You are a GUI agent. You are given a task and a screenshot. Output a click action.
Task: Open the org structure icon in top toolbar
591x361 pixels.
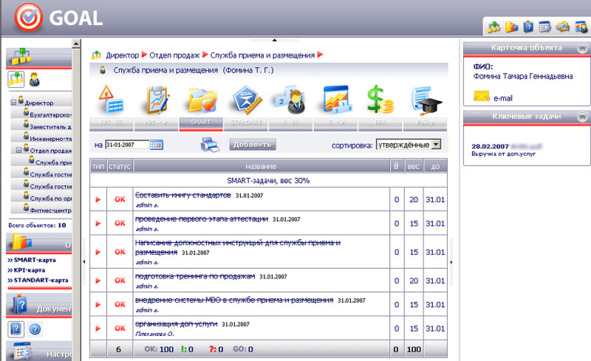pyautogui.click(x=494, y=27)
